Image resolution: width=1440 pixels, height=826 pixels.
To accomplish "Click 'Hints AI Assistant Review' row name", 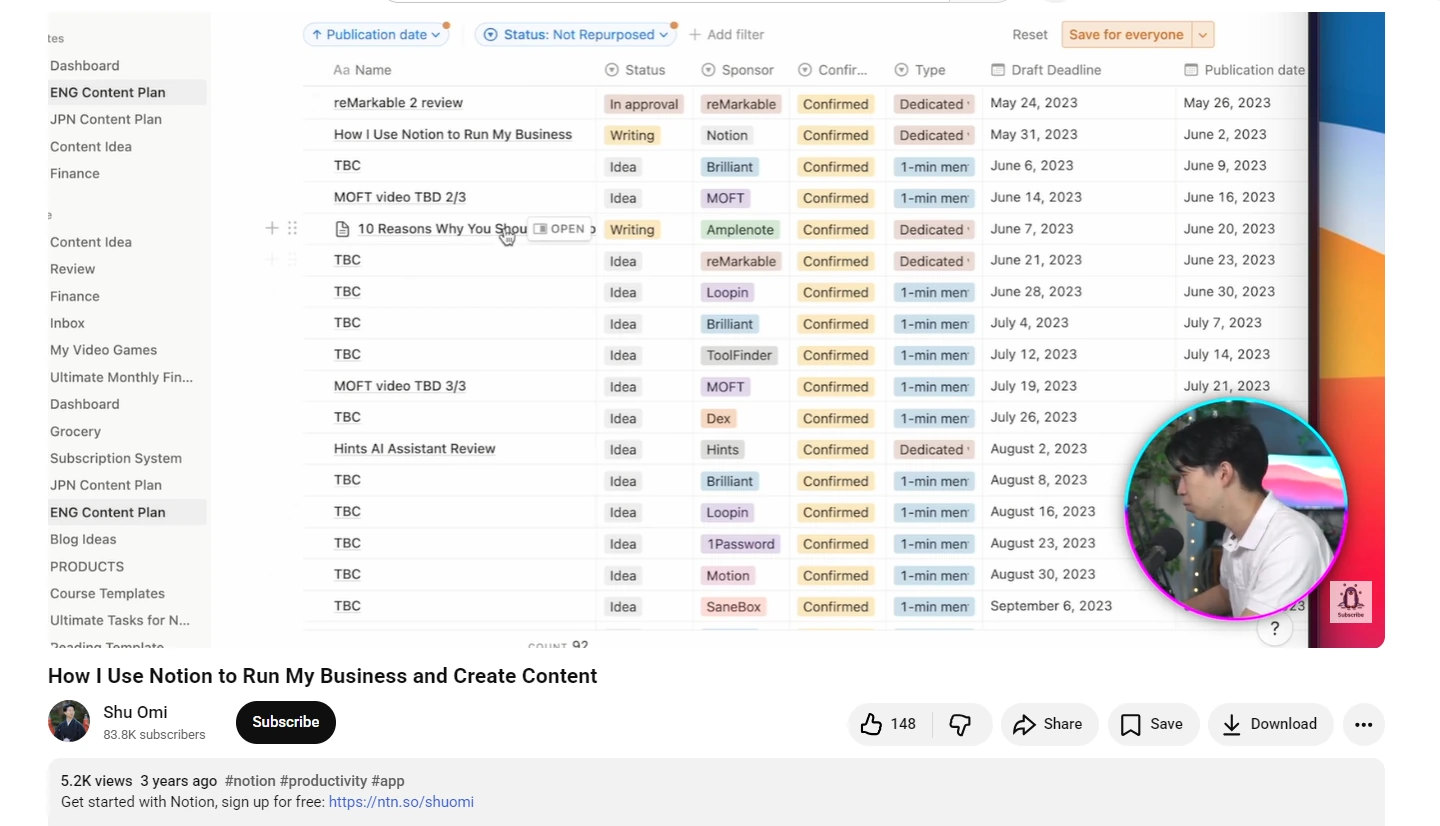I will tap(414, 449).
